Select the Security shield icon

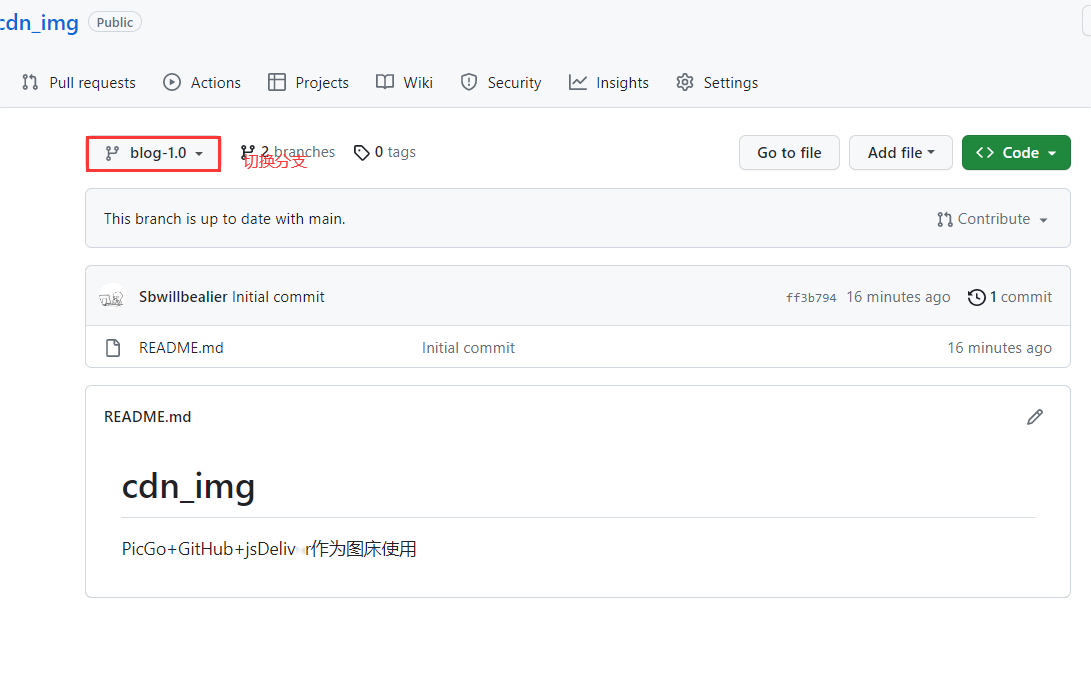pyautogui.click(x=469, y=82)
